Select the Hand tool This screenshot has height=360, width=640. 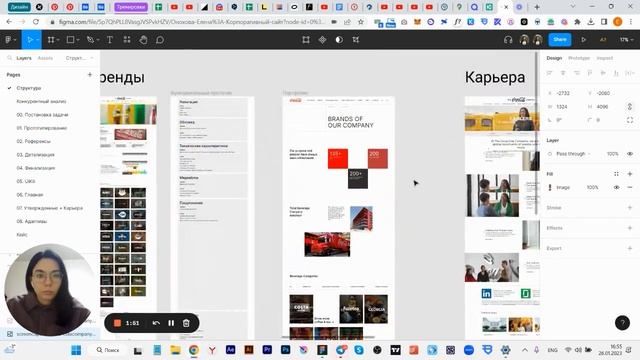[x=143, y=40]
